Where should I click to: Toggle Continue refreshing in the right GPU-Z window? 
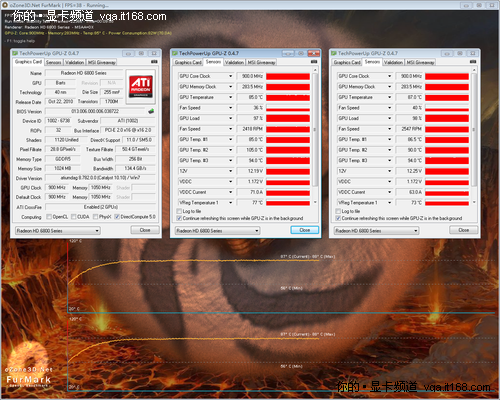pos(338,218)
